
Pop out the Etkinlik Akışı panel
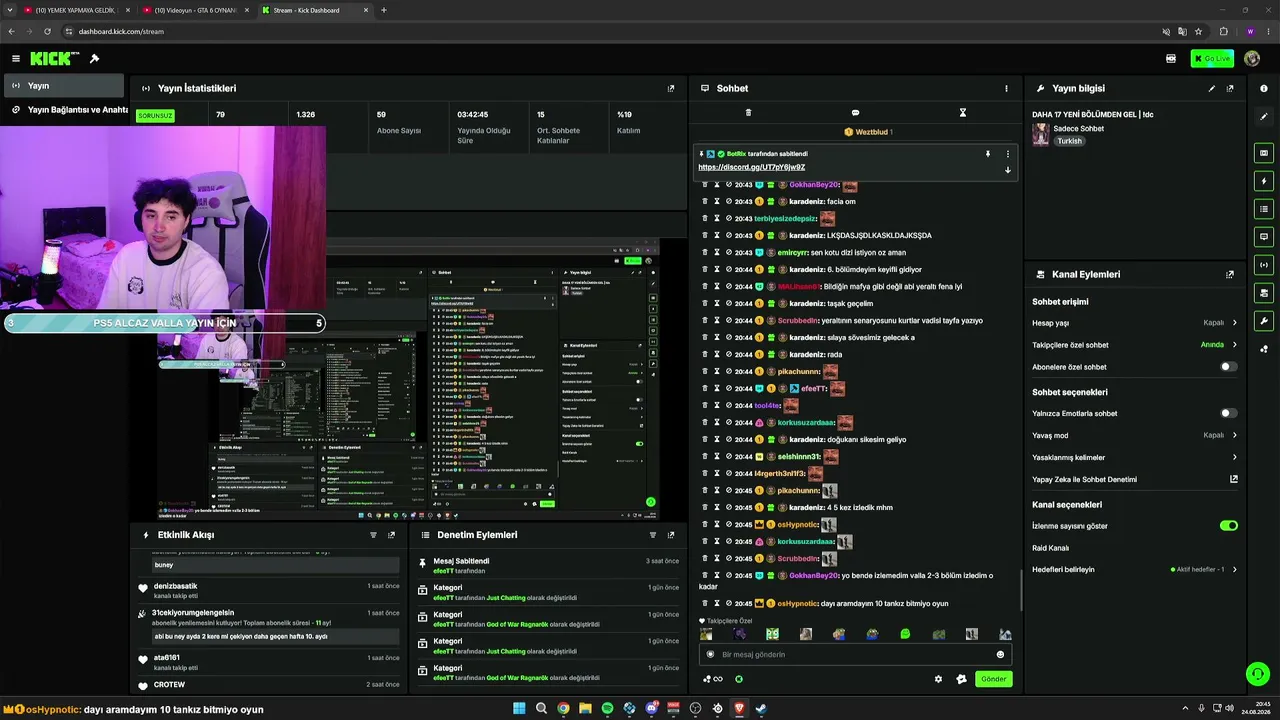coord(391,535)
